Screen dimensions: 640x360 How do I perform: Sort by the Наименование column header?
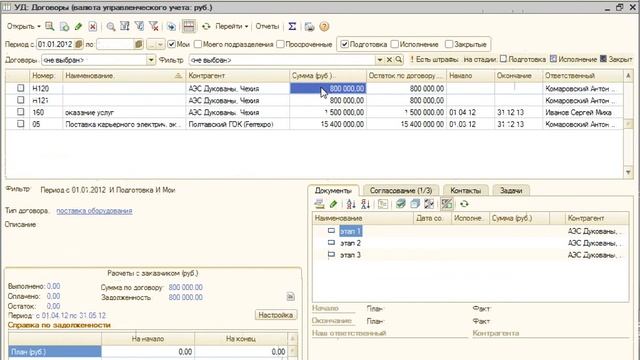(124, 76)
